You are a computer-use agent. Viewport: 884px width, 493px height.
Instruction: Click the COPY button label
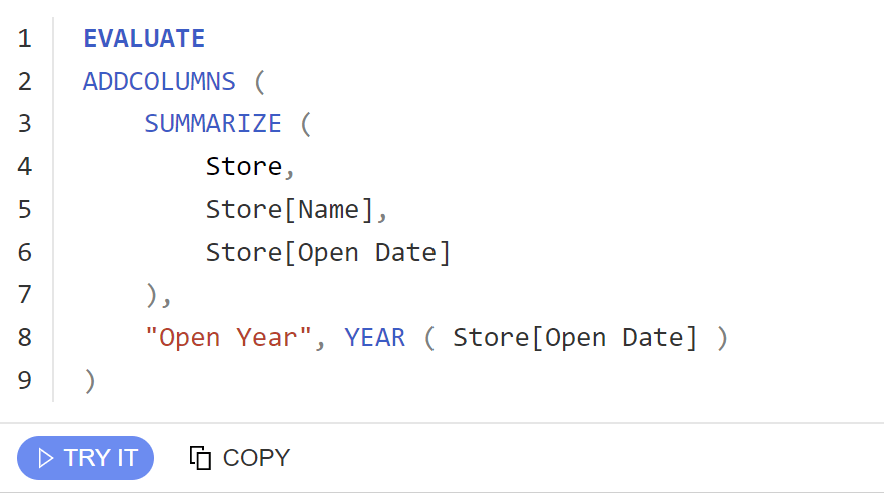click(x=256, y=458)
